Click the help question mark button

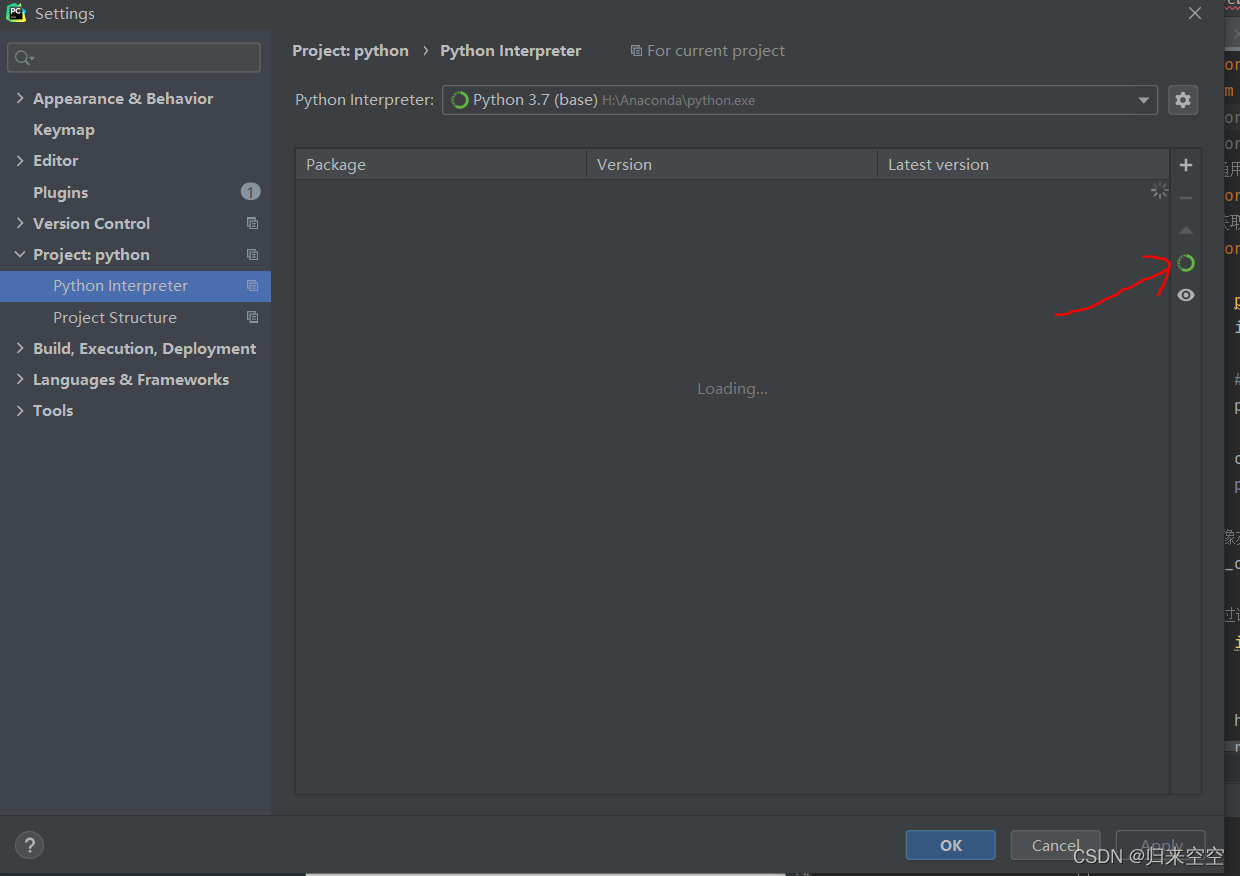(x=30, y=845)
